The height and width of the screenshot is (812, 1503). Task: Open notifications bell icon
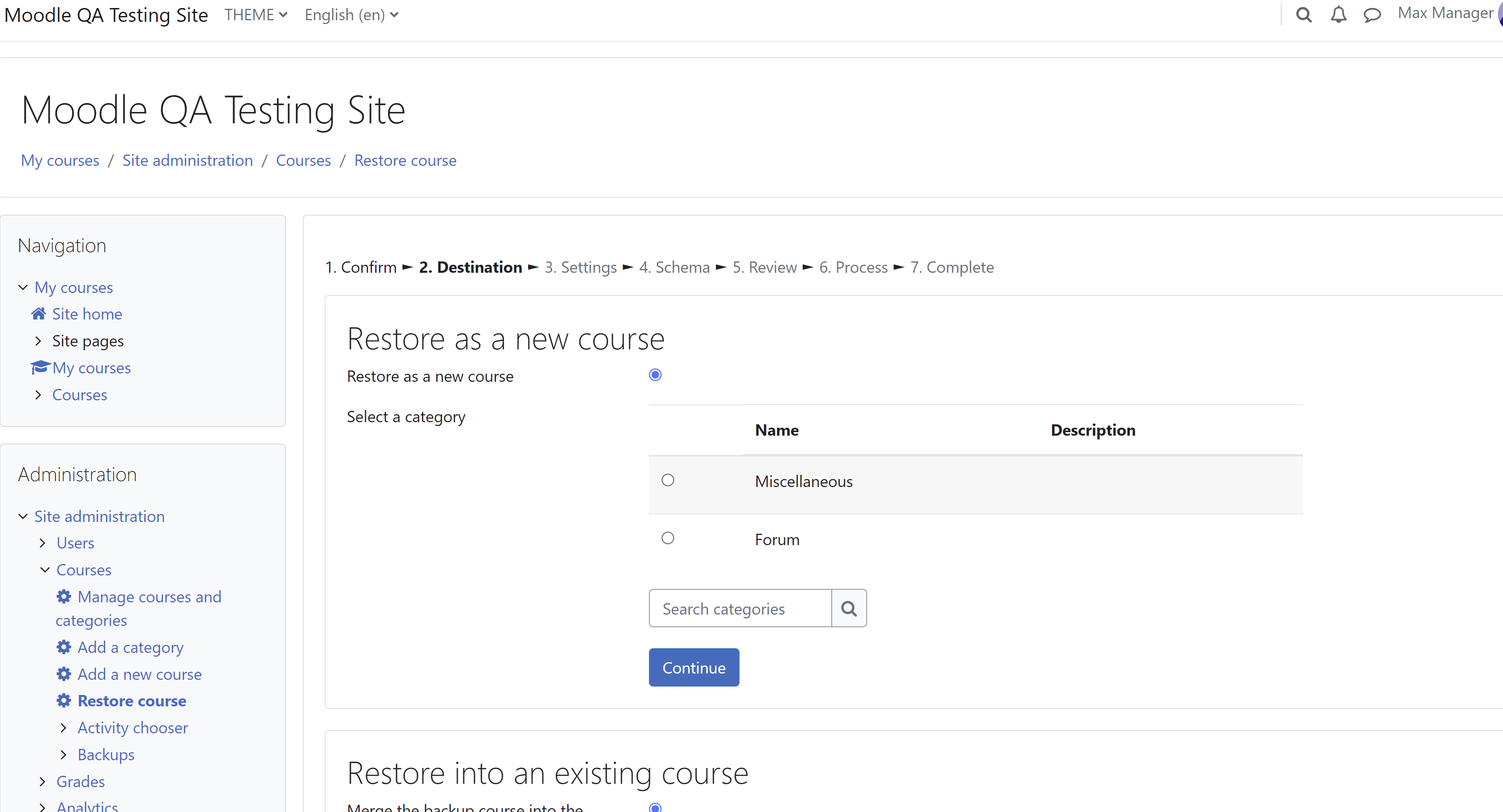click(1338, 15)
